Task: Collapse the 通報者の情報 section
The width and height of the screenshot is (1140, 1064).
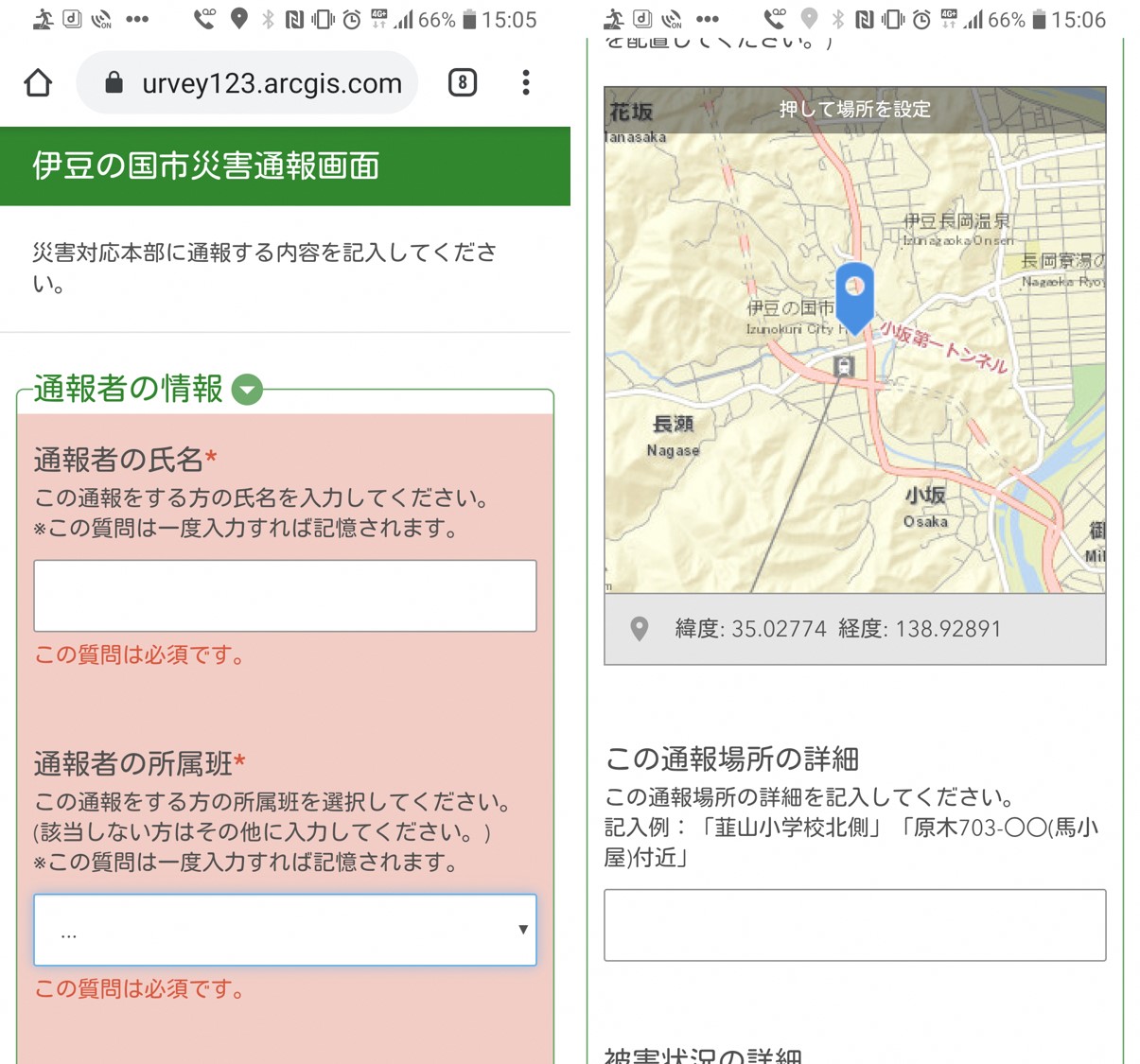Action: tap(247, 388)
